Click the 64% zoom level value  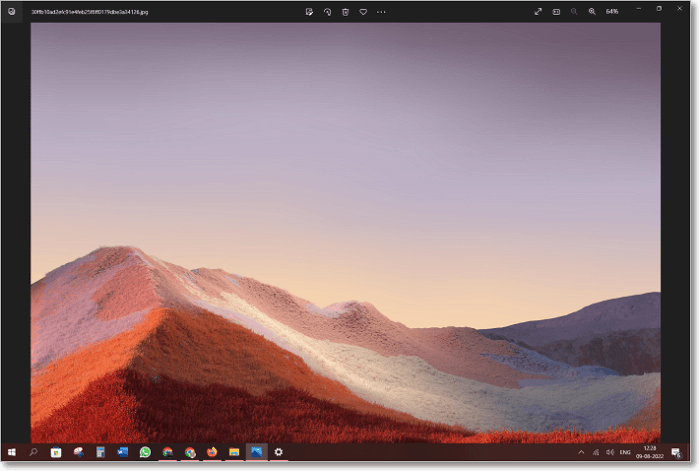[612, 12]
